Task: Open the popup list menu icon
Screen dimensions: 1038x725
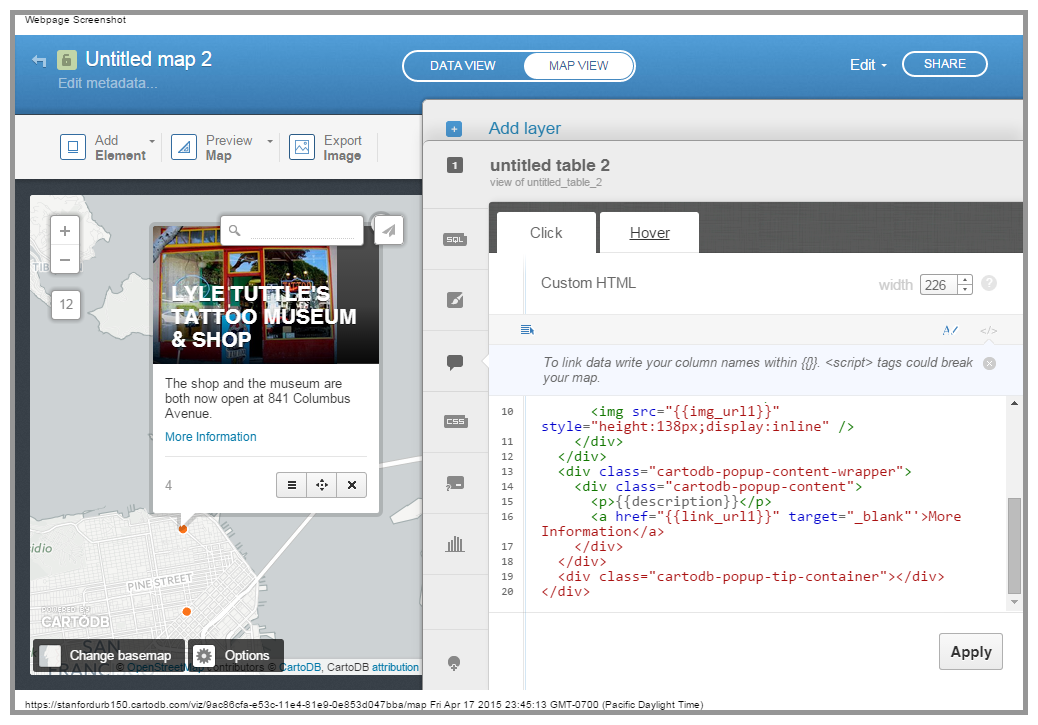Action: 291,485
